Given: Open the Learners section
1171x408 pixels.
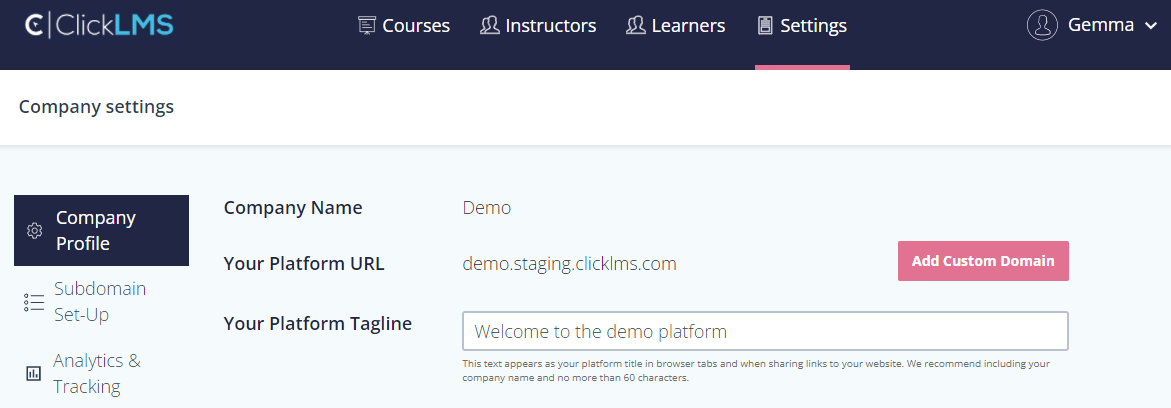Looking at the screenshot, I should coord(675,25).
